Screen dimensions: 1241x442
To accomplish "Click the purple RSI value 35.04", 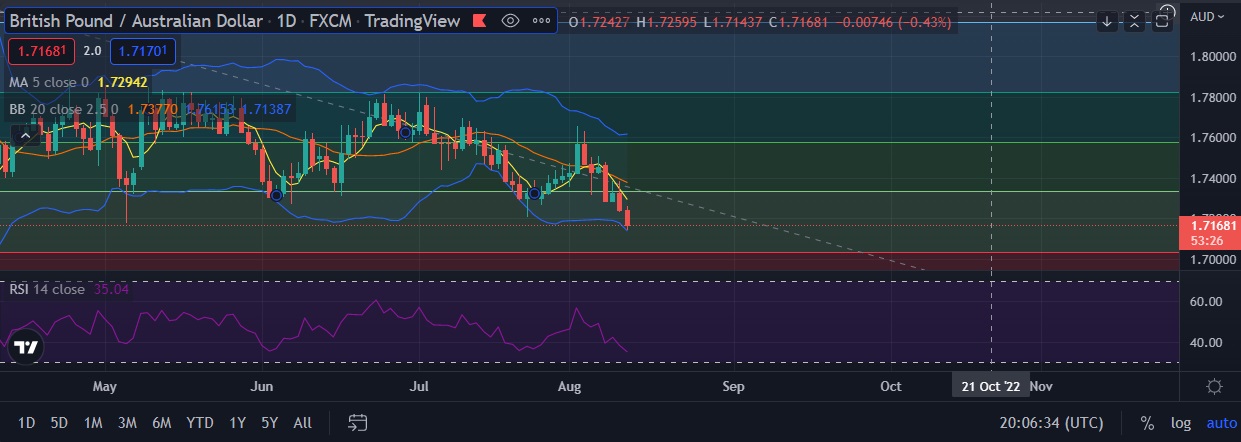I will (112, 289).
